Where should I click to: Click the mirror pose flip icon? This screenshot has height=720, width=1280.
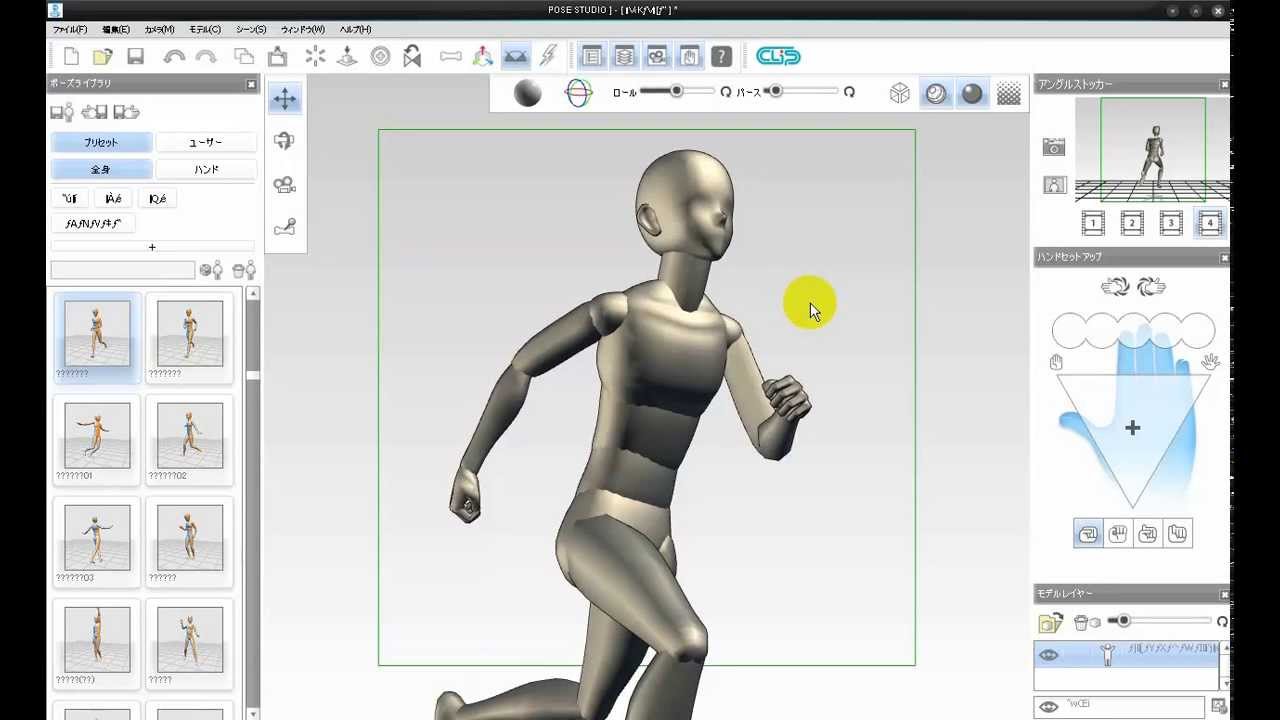tap(412, 57)
